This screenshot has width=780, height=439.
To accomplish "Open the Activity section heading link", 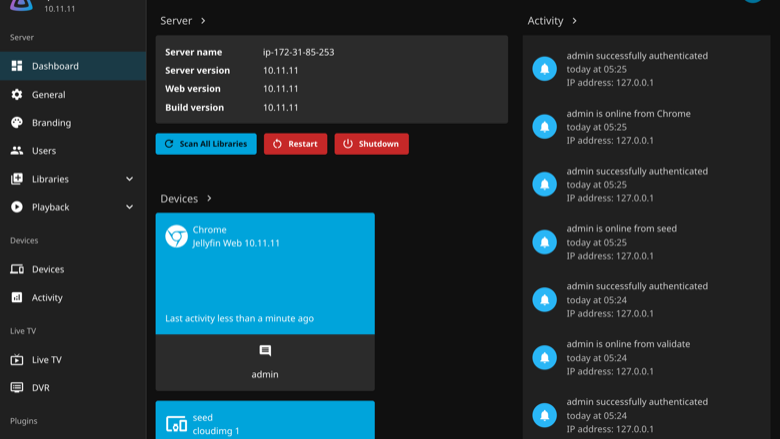I will (x=552, y=21).
